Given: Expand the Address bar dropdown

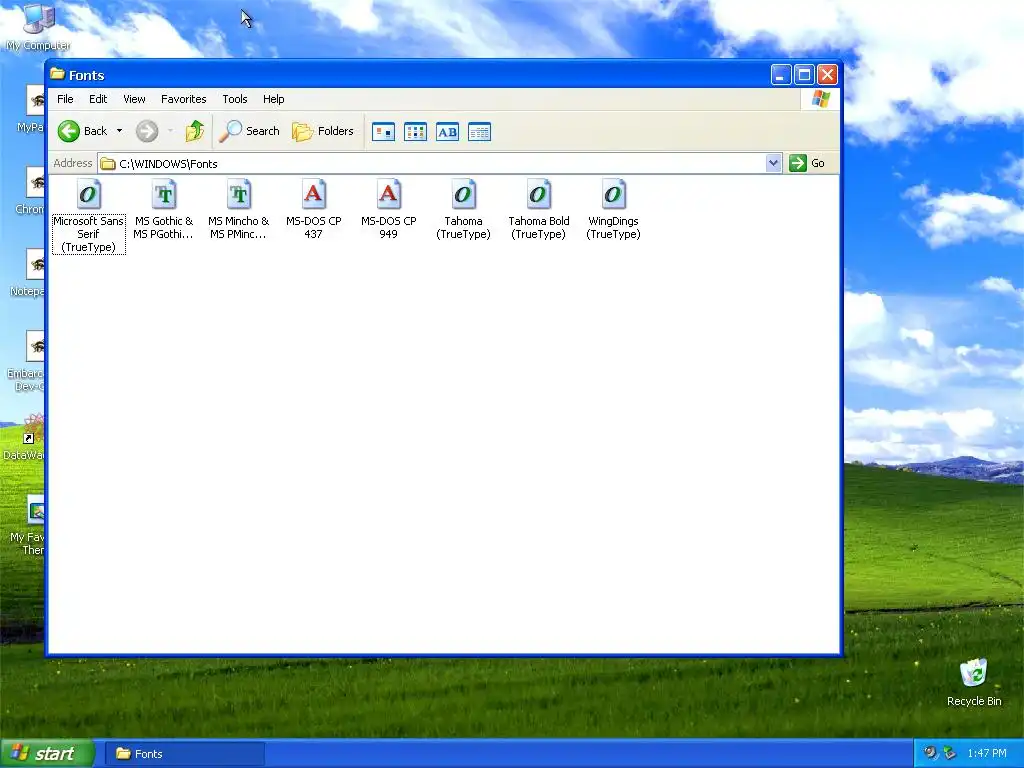Looking at the screenshot, I should click(x=773, y=163).
